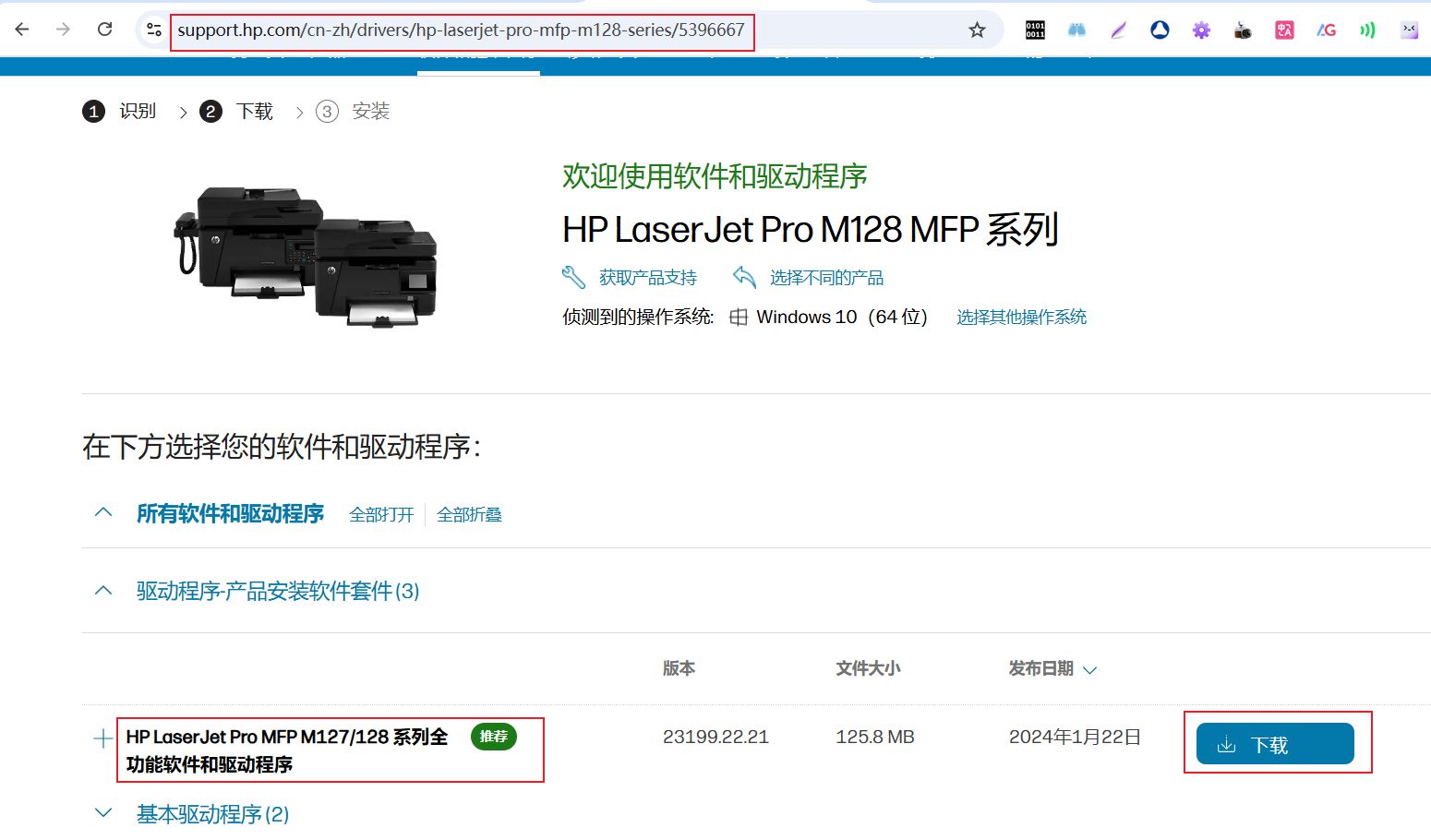
Task: Collapse 驱动程序-产品安装软件套件 (3) category
Action: (x=103, y=591)
